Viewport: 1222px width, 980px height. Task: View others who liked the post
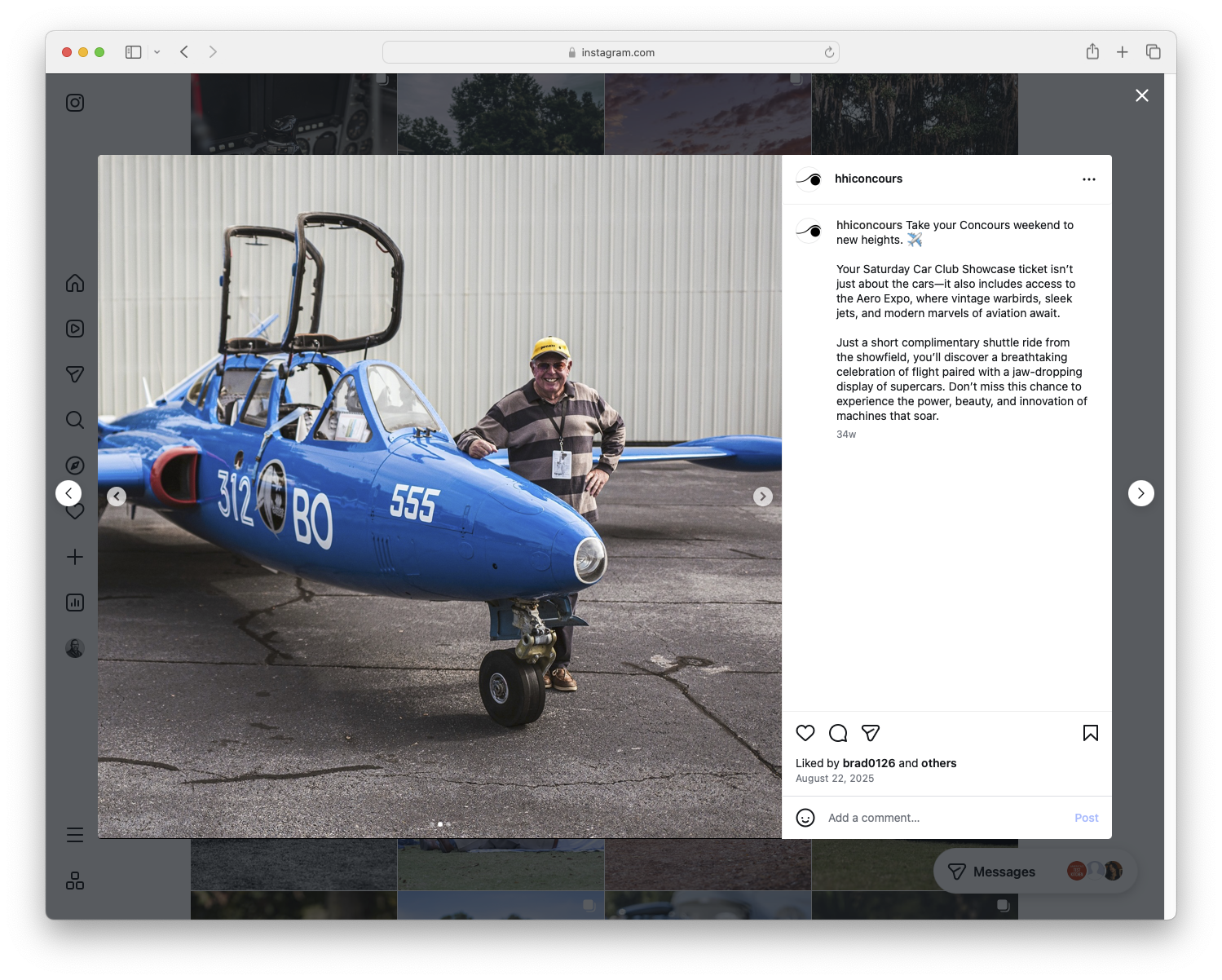point(939,763)
